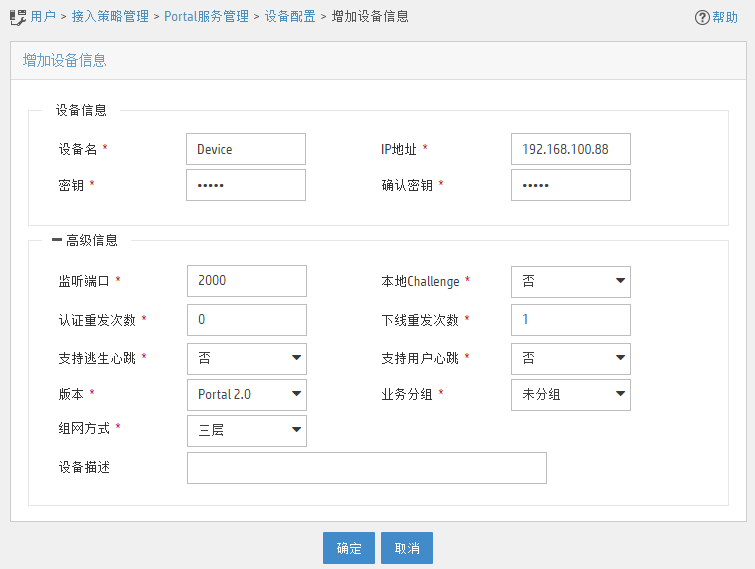The height and width of the screenshot is (569, 755).
Task: Go to 用户 breadcrumb link
Action: point(43,16)
